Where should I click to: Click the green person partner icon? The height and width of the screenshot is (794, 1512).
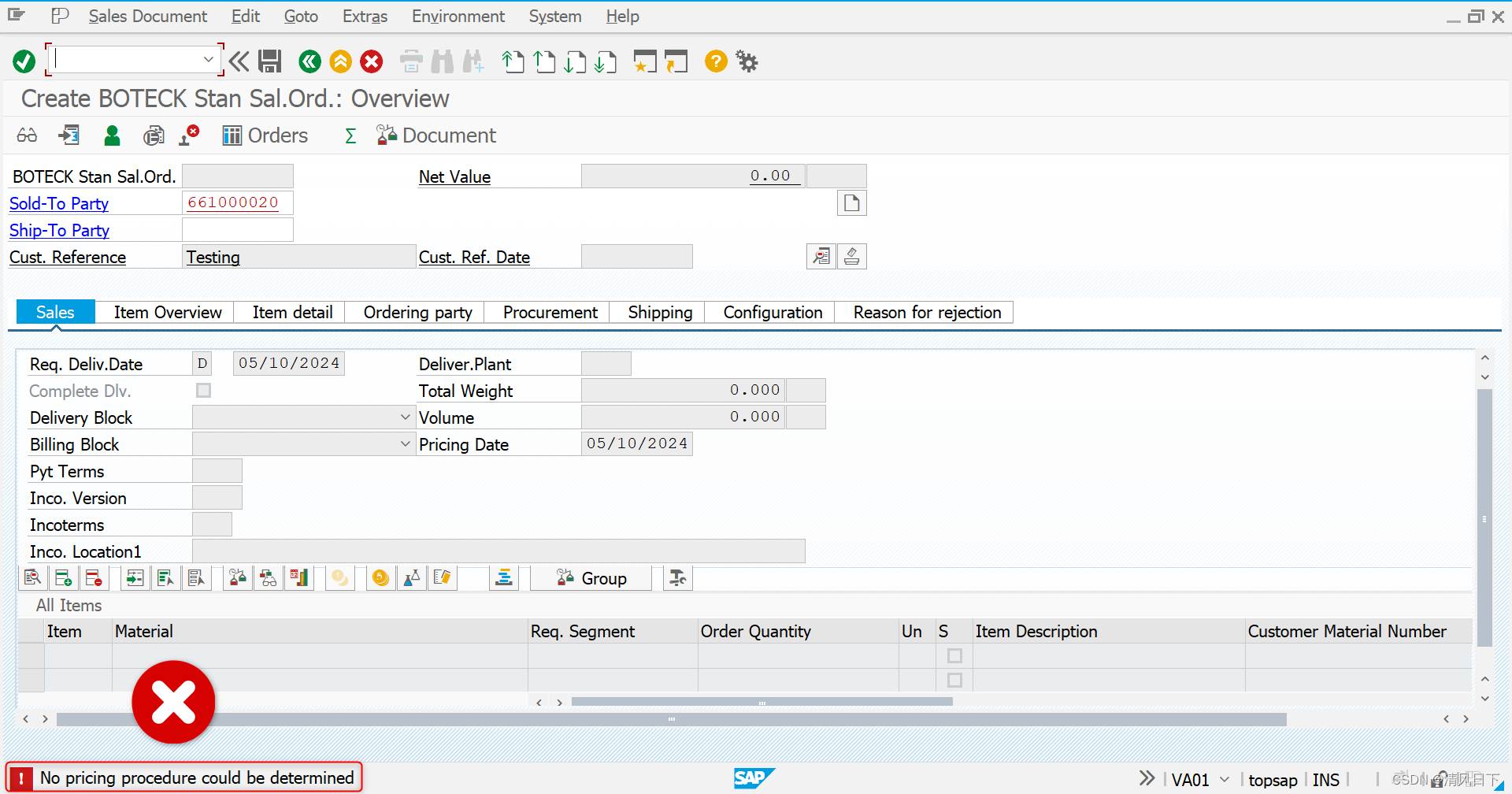coord(112,135)
